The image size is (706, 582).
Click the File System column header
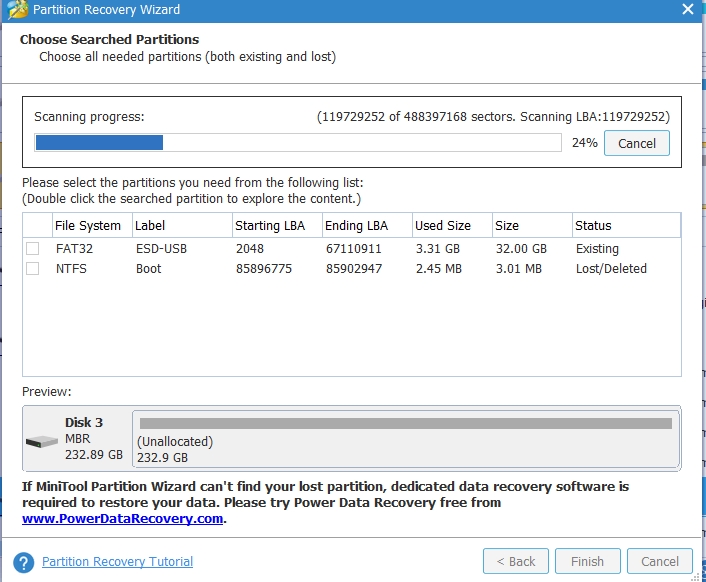point(92,226)
